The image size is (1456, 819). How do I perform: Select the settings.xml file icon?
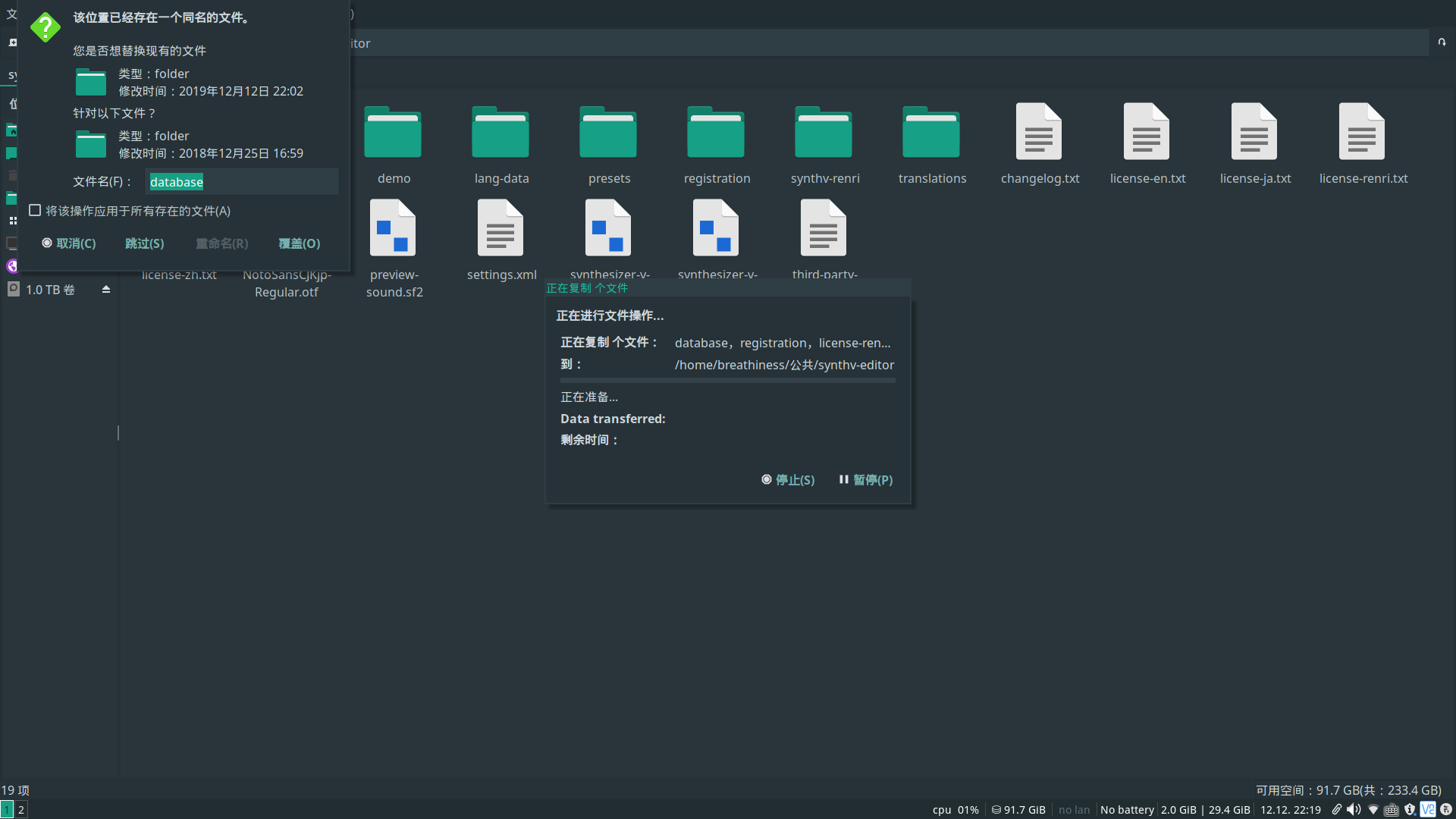500,229
